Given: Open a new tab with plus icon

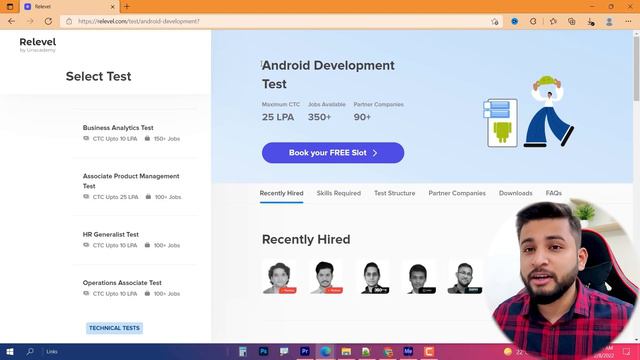Looking at the screenshot, I should coord(127,7).
